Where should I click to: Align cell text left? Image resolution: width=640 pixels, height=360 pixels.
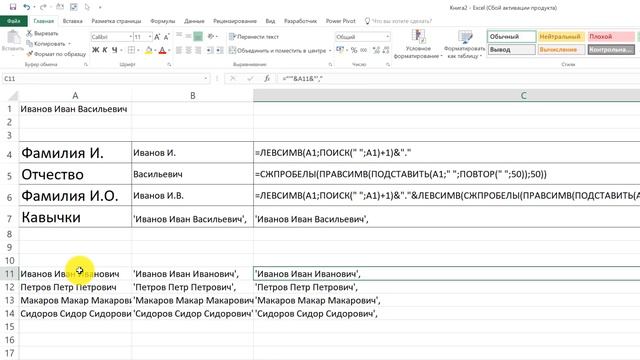(179, 50)
